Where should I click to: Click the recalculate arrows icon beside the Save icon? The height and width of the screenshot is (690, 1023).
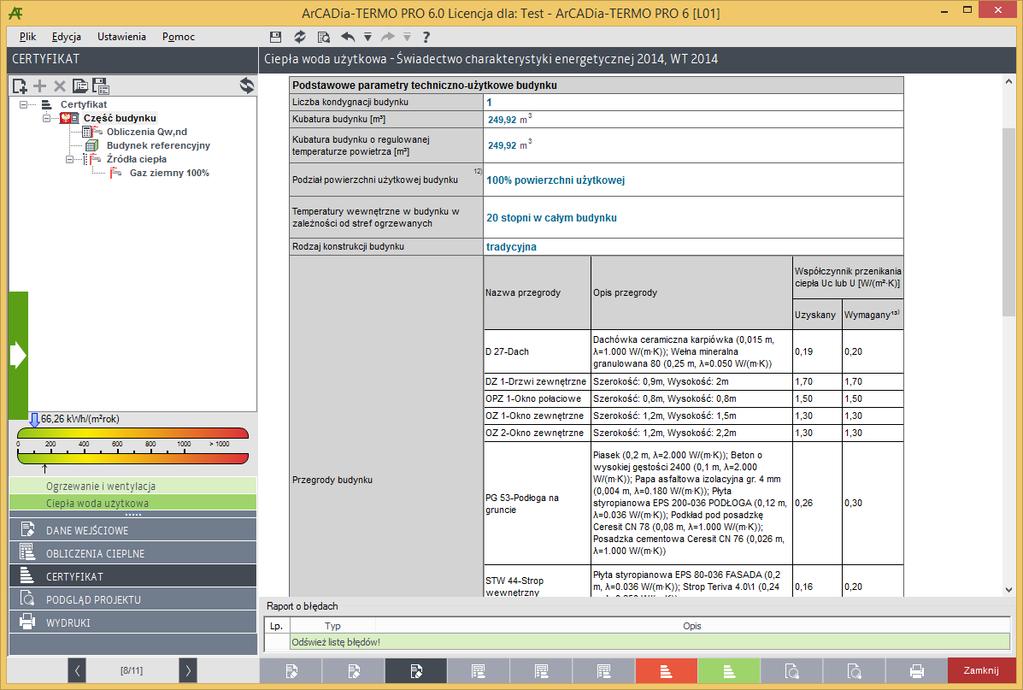(299, 37)
